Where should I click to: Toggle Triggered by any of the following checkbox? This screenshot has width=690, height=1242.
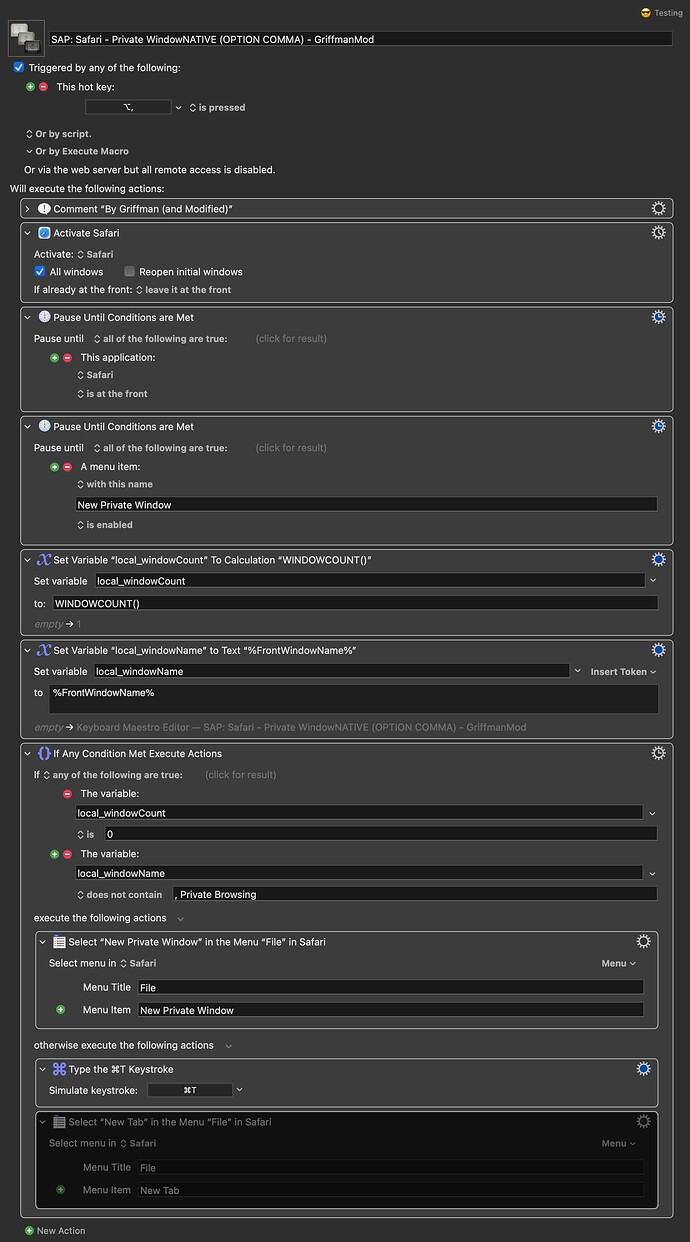click(19, 68)
